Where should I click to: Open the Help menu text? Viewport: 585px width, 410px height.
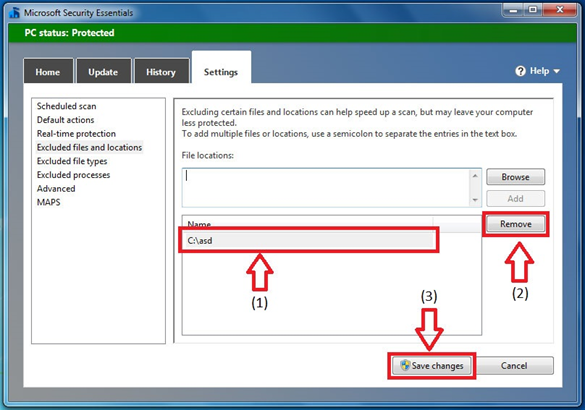click(539, 71)
